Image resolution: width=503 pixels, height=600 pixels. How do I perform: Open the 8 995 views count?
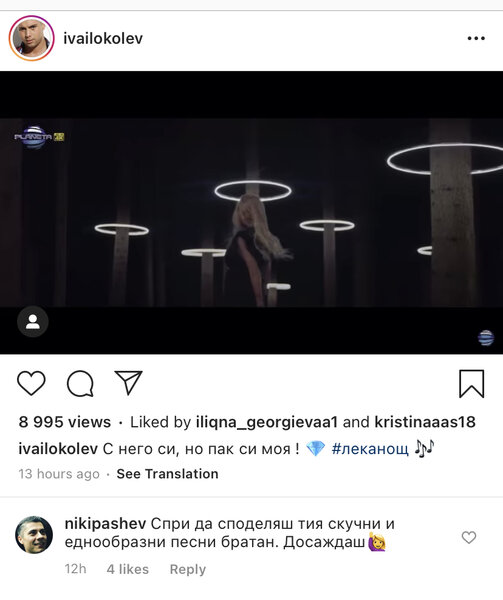(65, 422)
